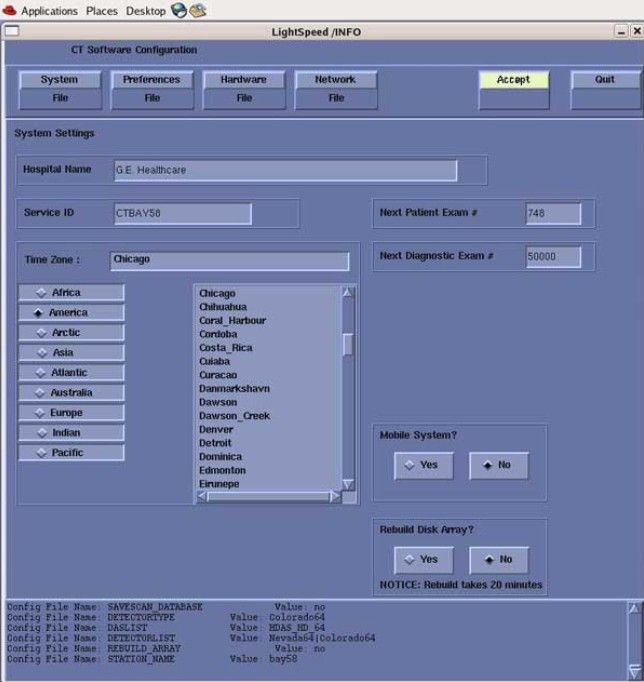Click the log panel scroll-down arrow
The width and height of the screenshot is (644, 682).
click(x=634, y=671)
